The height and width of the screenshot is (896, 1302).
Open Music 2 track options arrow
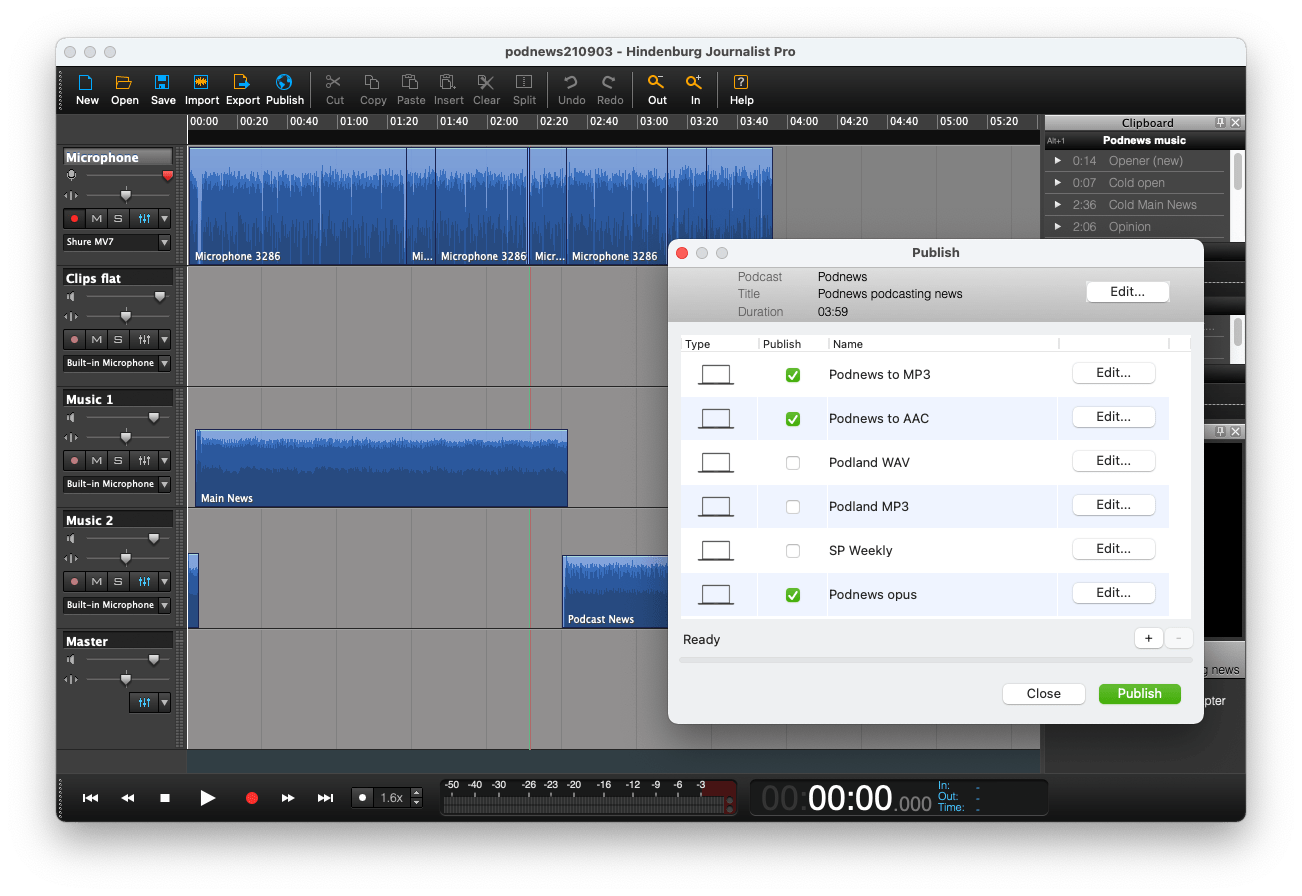[x=164, y=581]
